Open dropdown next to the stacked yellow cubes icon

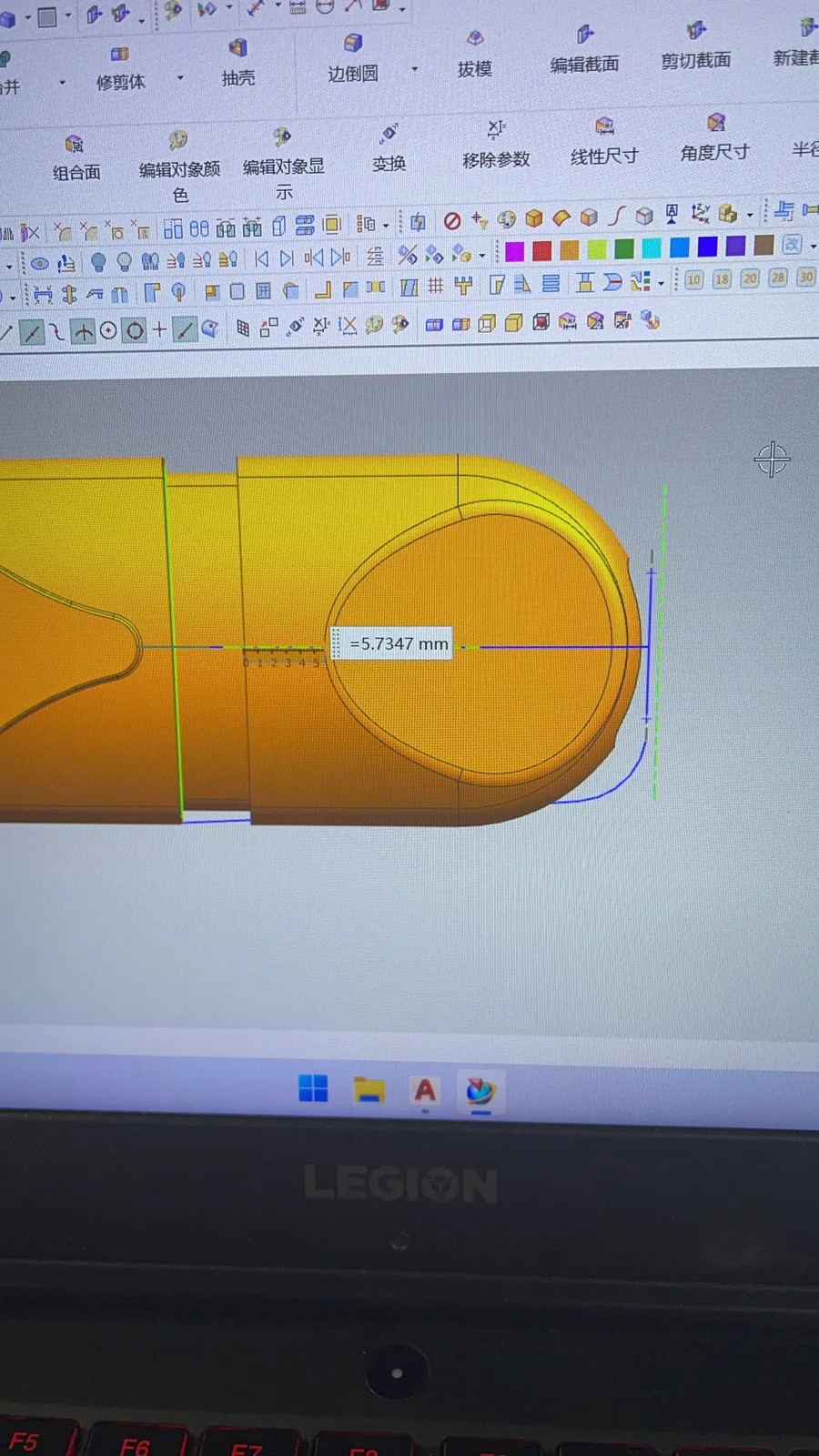click(x=750, y=215)
